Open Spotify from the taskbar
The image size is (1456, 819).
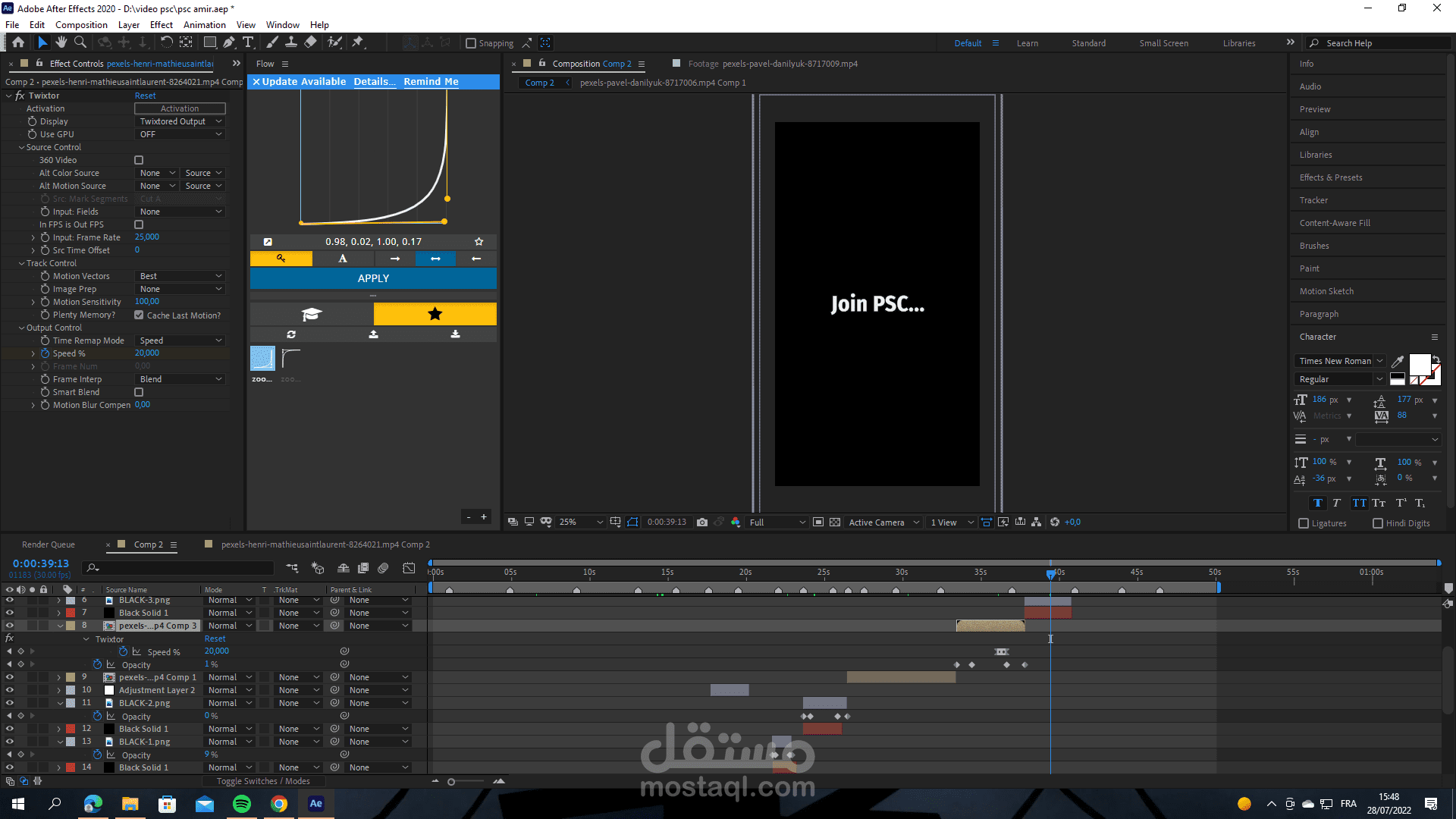click(242, 804)
